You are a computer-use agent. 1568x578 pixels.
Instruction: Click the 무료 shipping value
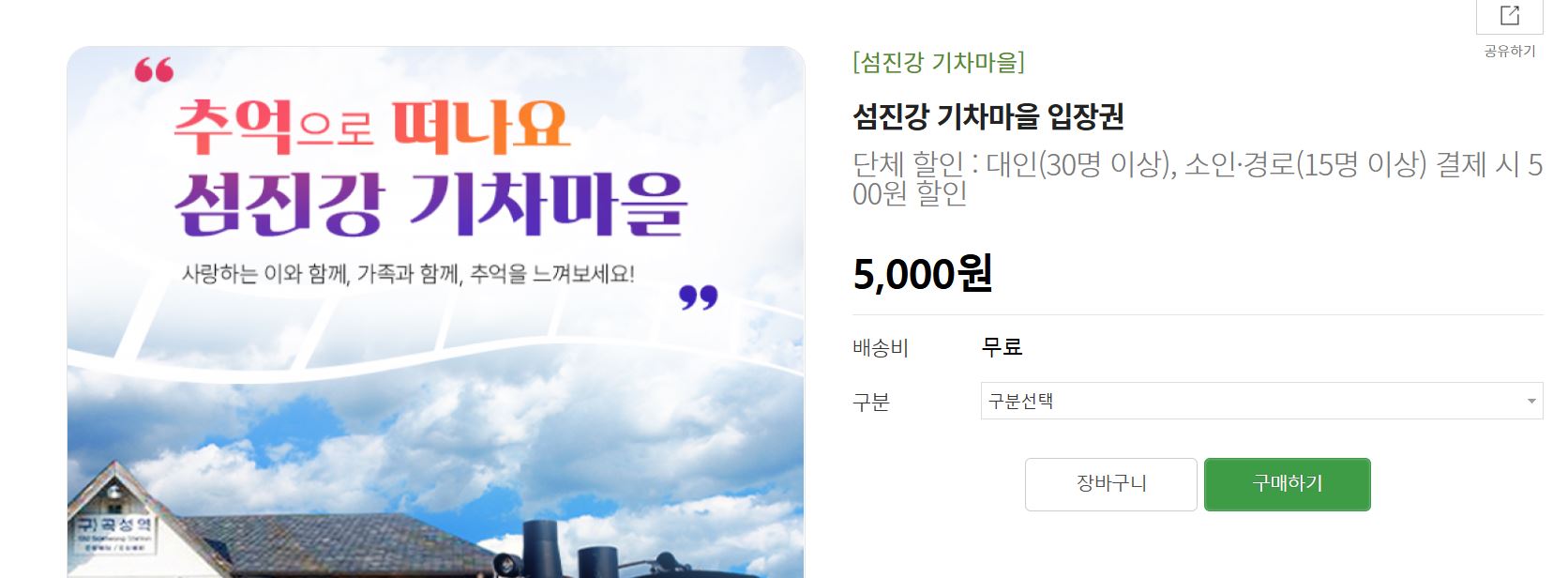[x=1002, y=347]
